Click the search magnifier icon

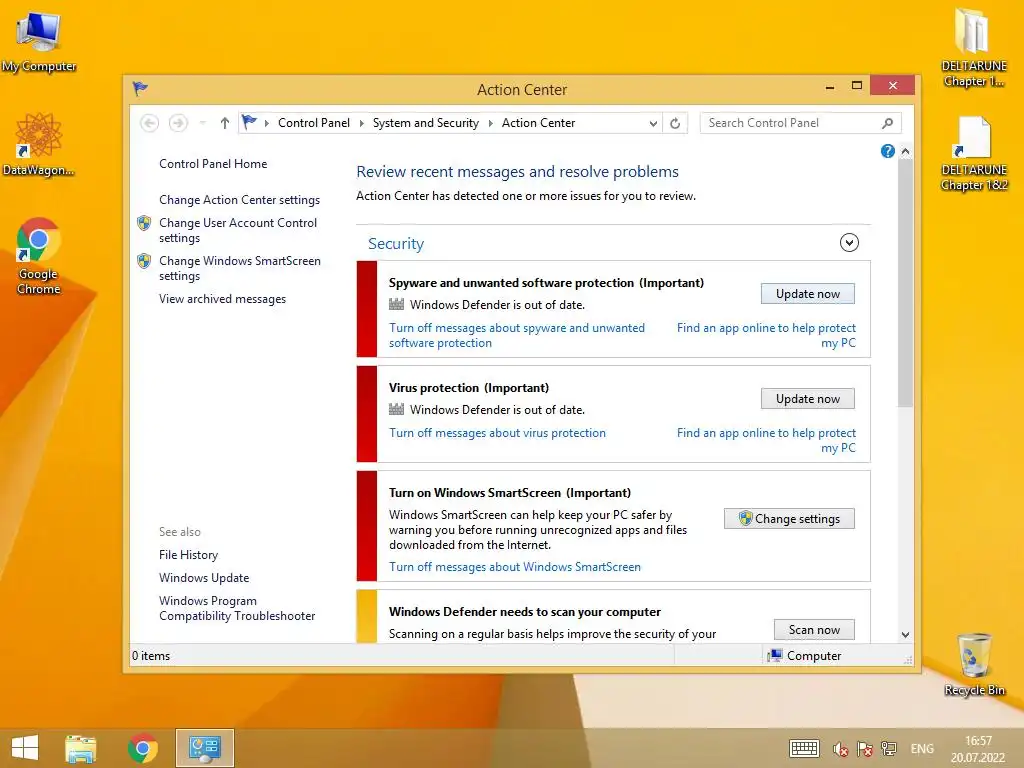click(887, 123)
